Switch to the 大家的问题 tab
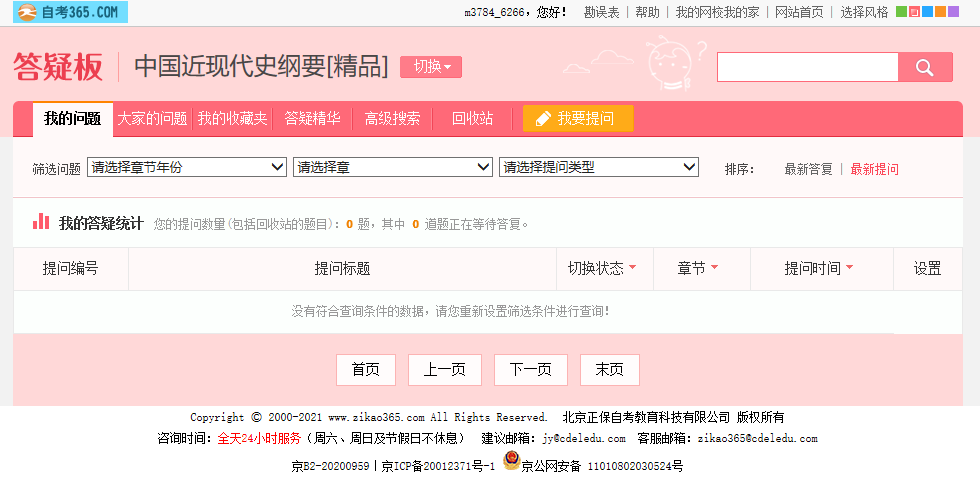Screen dimensions: 980x486 152,118
